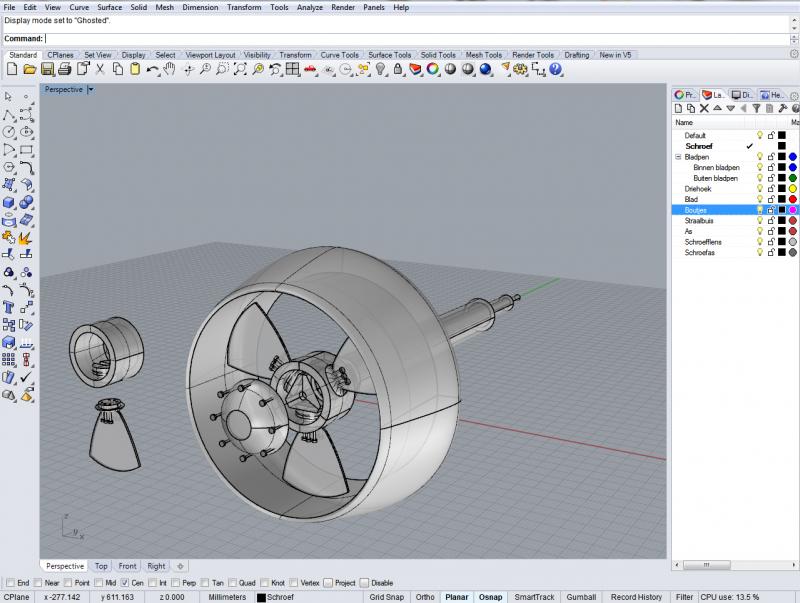Screen dimensions: 800x603
Task: Toggle visibility bulb of Driehoek layer
Action: (760, 189)
